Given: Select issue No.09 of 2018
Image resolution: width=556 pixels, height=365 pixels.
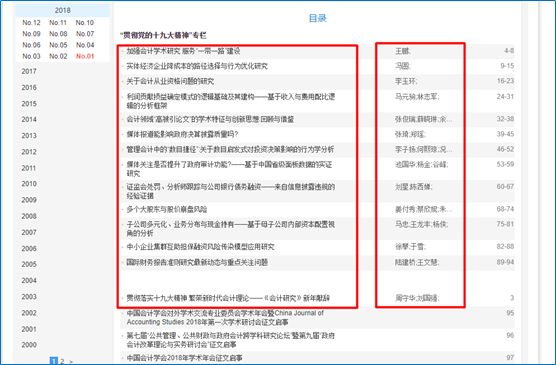Looking at the screenshot, I should click(31, 34).
